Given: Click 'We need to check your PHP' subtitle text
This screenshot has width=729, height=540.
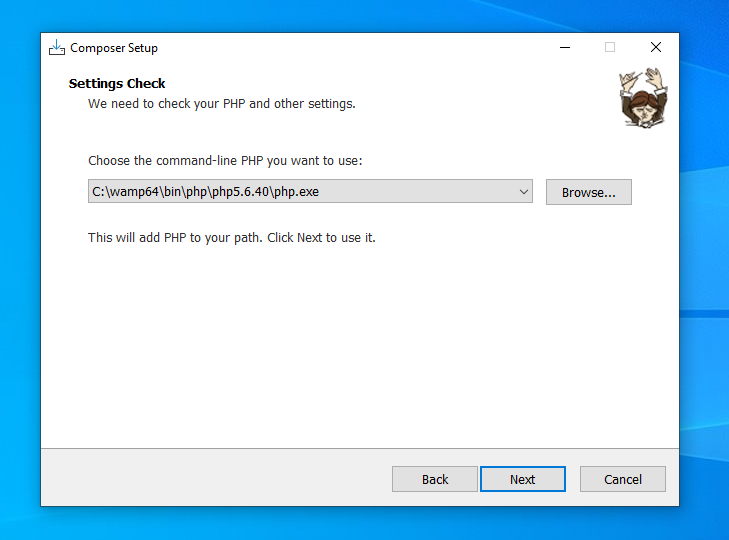Looking at the screenshot, I should 221,103.
